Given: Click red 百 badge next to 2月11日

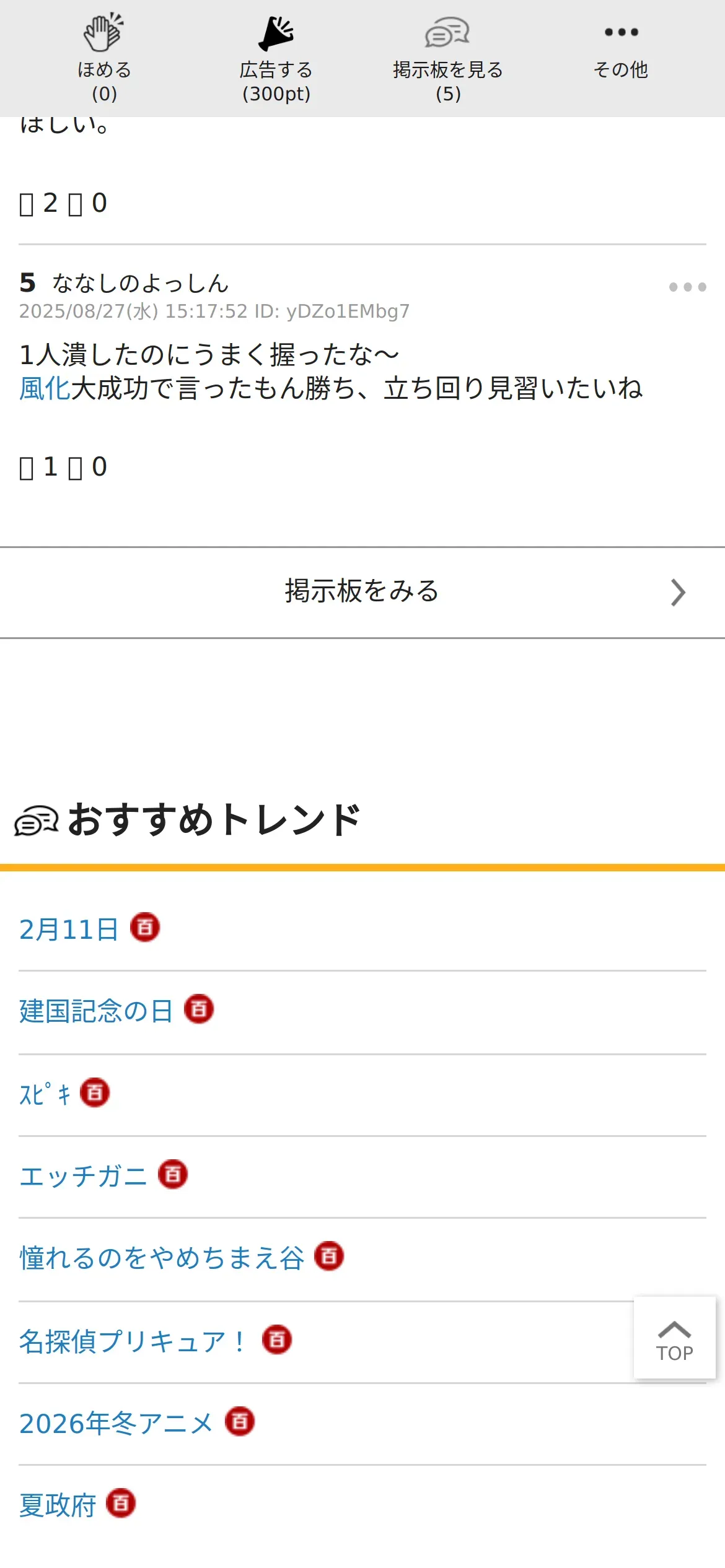Looking at the screenshot, I should click(145, 928).
